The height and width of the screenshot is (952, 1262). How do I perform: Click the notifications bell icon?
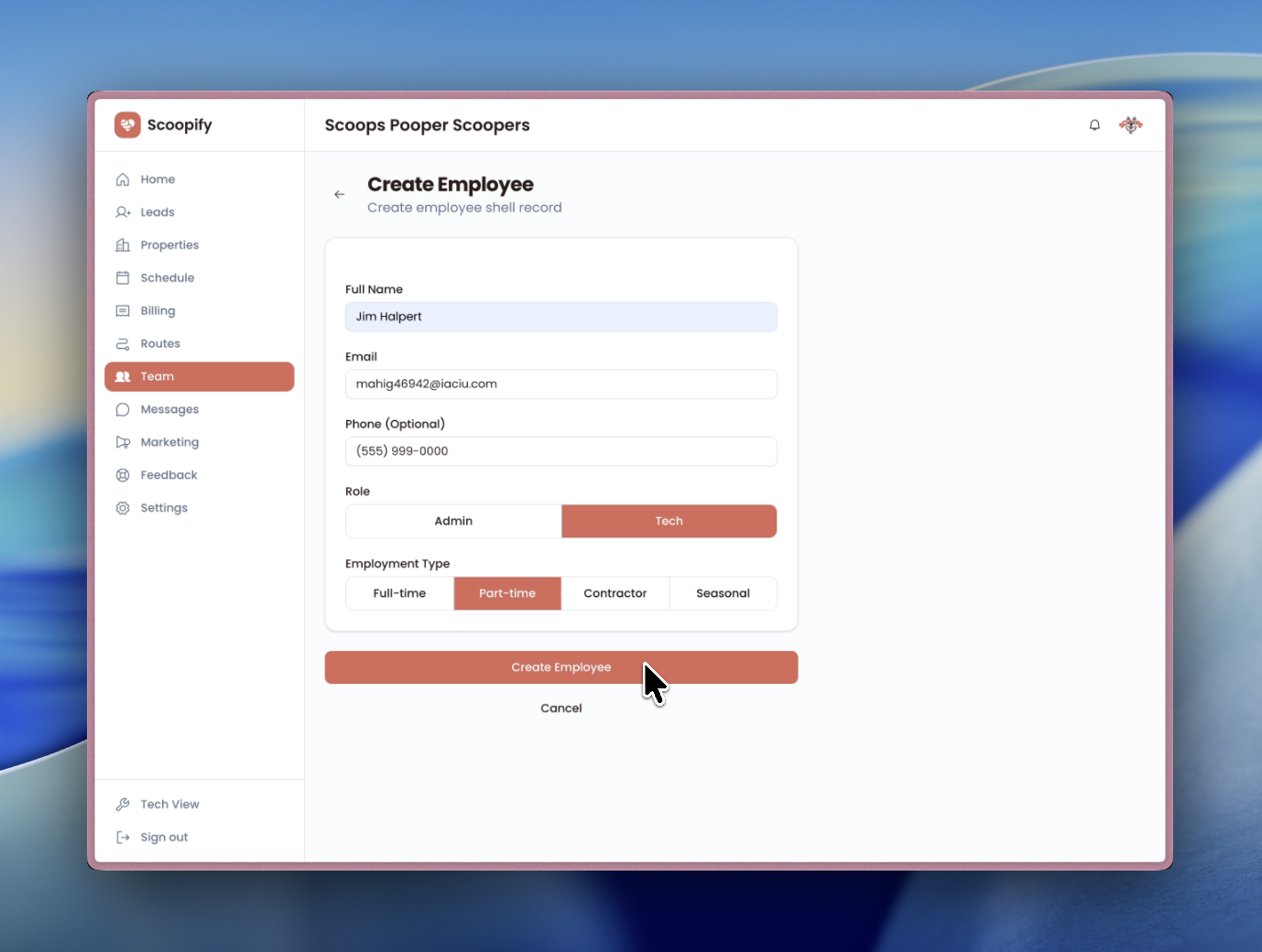coord(1094,124)
